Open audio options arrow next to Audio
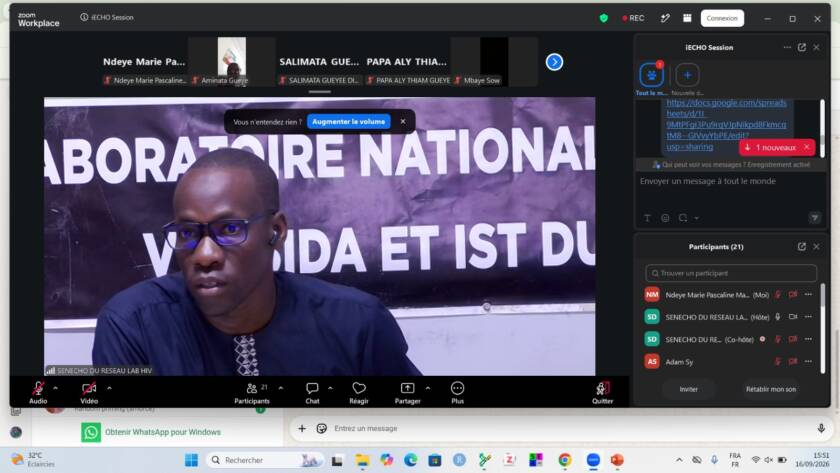This screenshot has width=840, height=473. tap(56, 388)
